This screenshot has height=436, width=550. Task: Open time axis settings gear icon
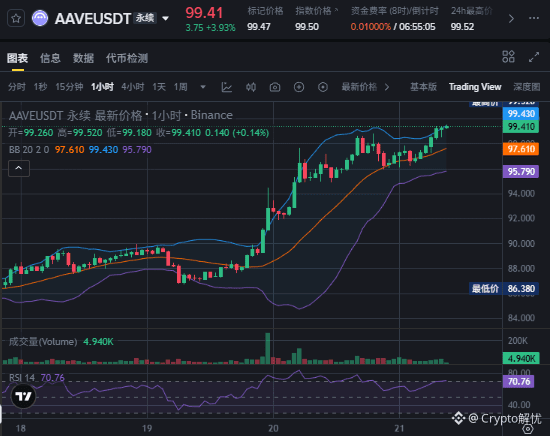[x=528, y=429]
